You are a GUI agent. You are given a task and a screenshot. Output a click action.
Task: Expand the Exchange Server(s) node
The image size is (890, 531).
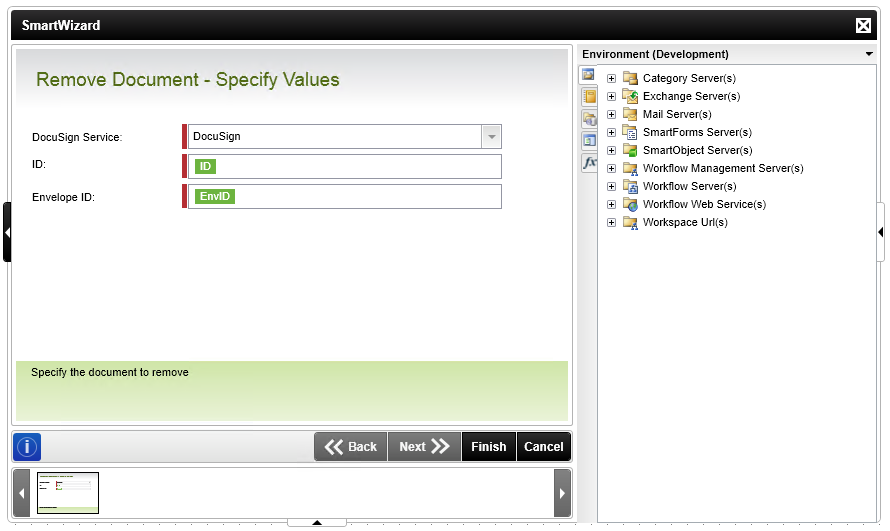coord(611,96)
